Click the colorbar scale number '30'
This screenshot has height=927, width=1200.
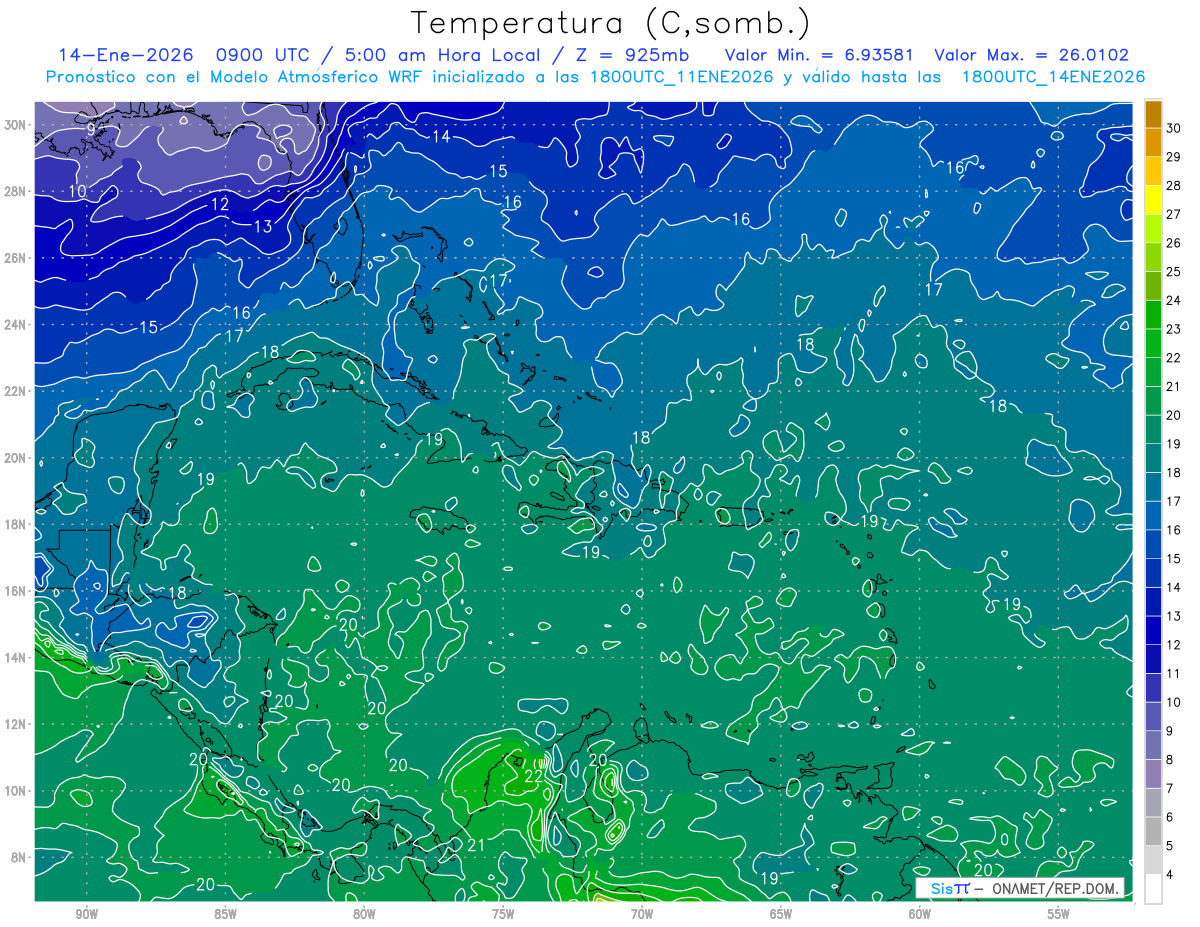pos(1174,128)
